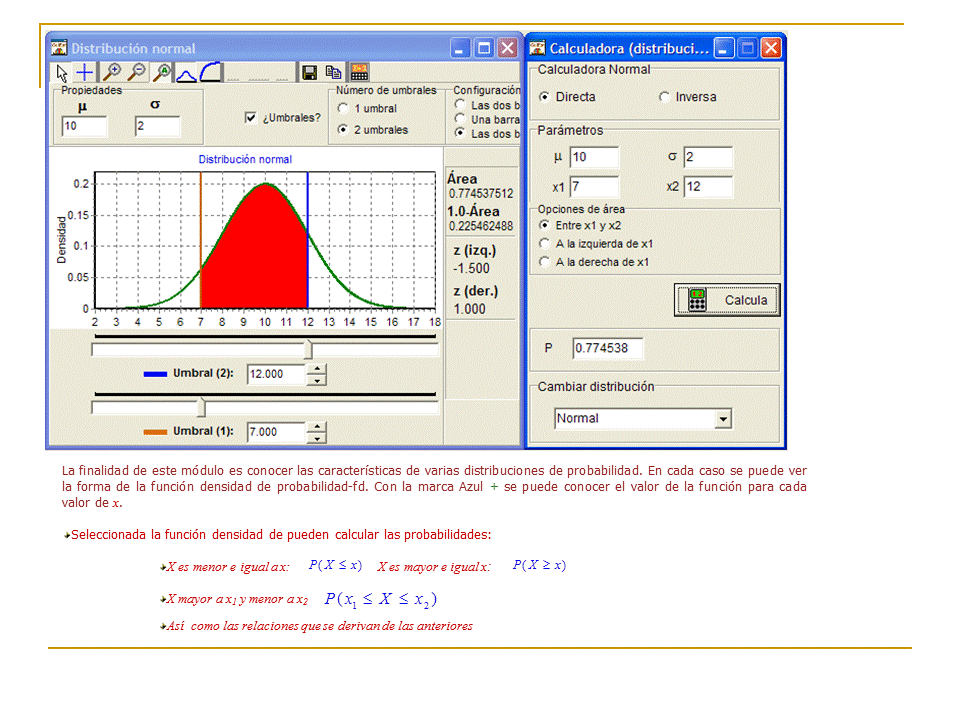This screenshot has width=960, height=720.
Task: Decrease Umbral (1) with the down arrow
Action: tap(317, 438)
